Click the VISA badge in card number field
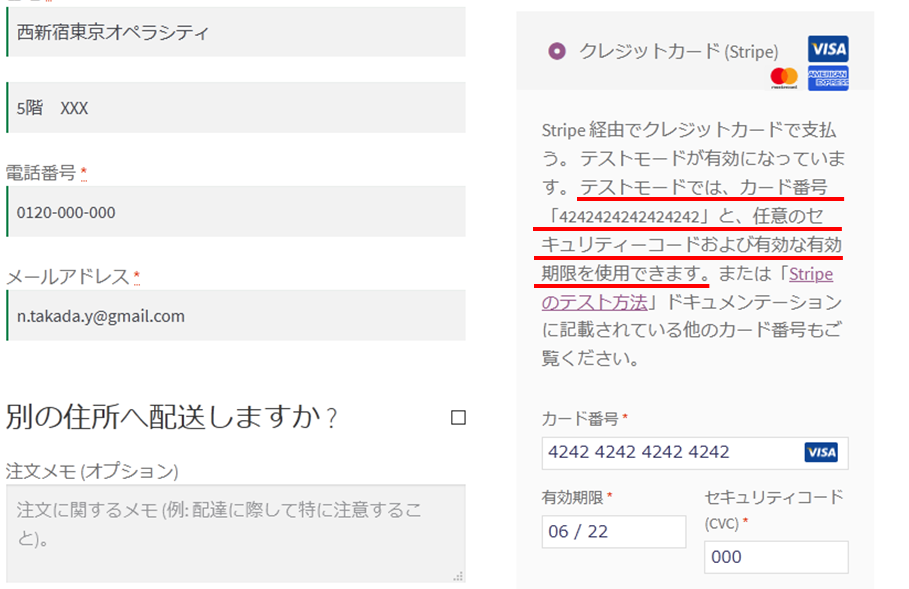The width and height of the screenshot is (909, 589). coord(821,452)
